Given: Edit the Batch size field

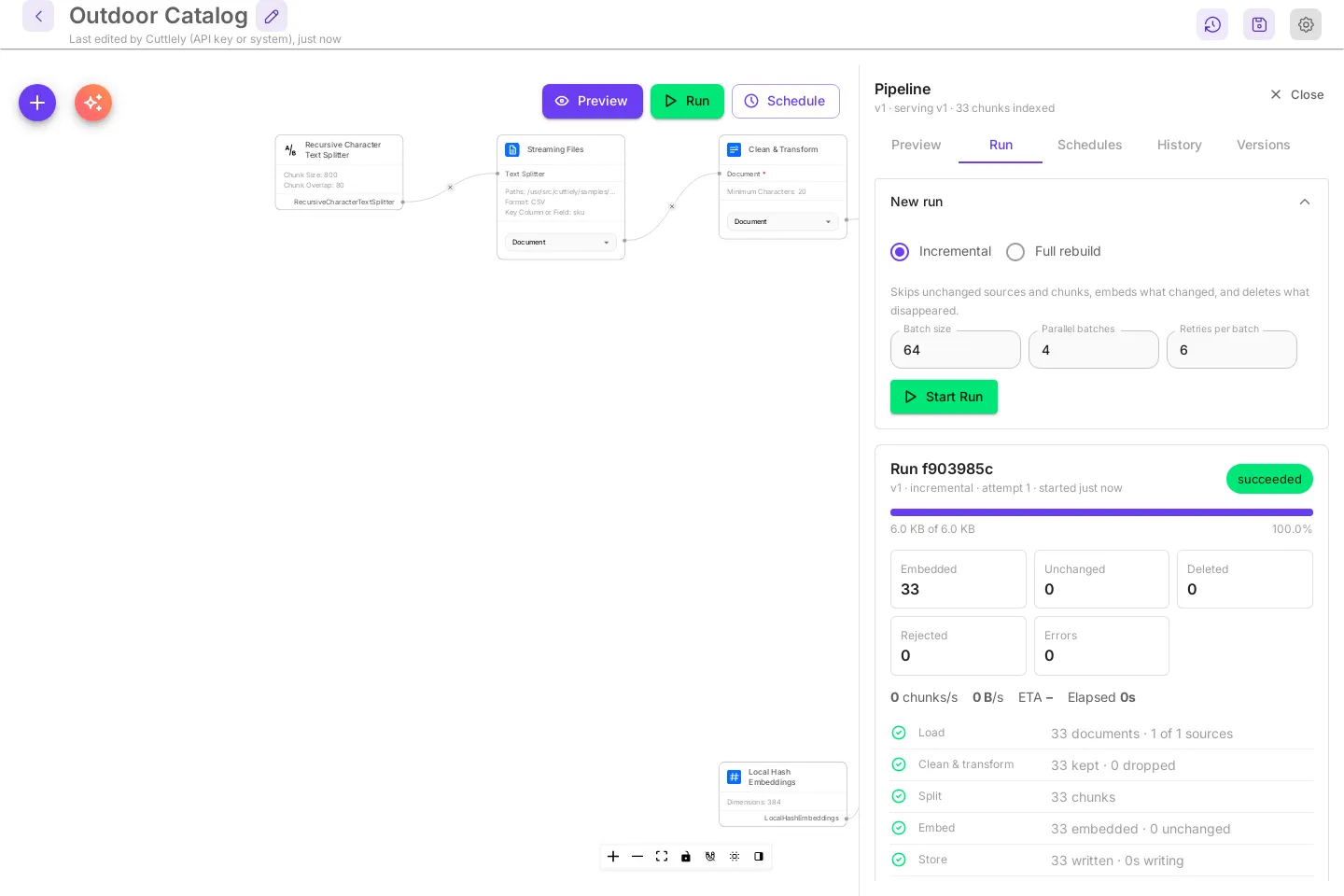Looking at the screenshot, I should pyautogui.click(x=956, y=350).
